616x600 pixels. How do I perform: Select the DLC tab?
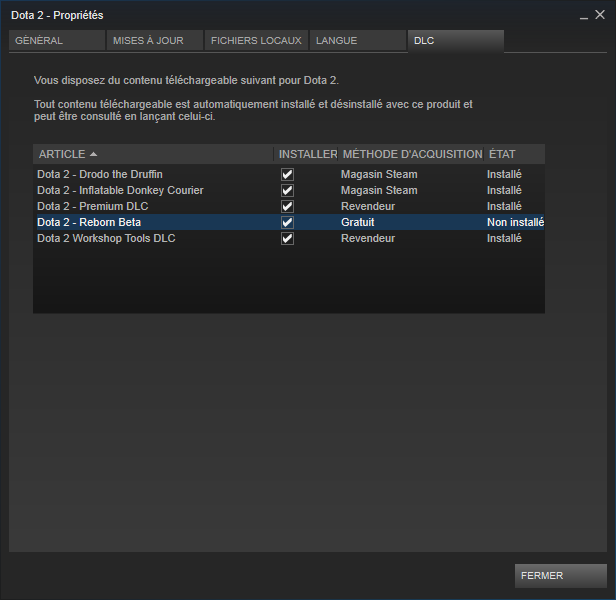point(456,40)
